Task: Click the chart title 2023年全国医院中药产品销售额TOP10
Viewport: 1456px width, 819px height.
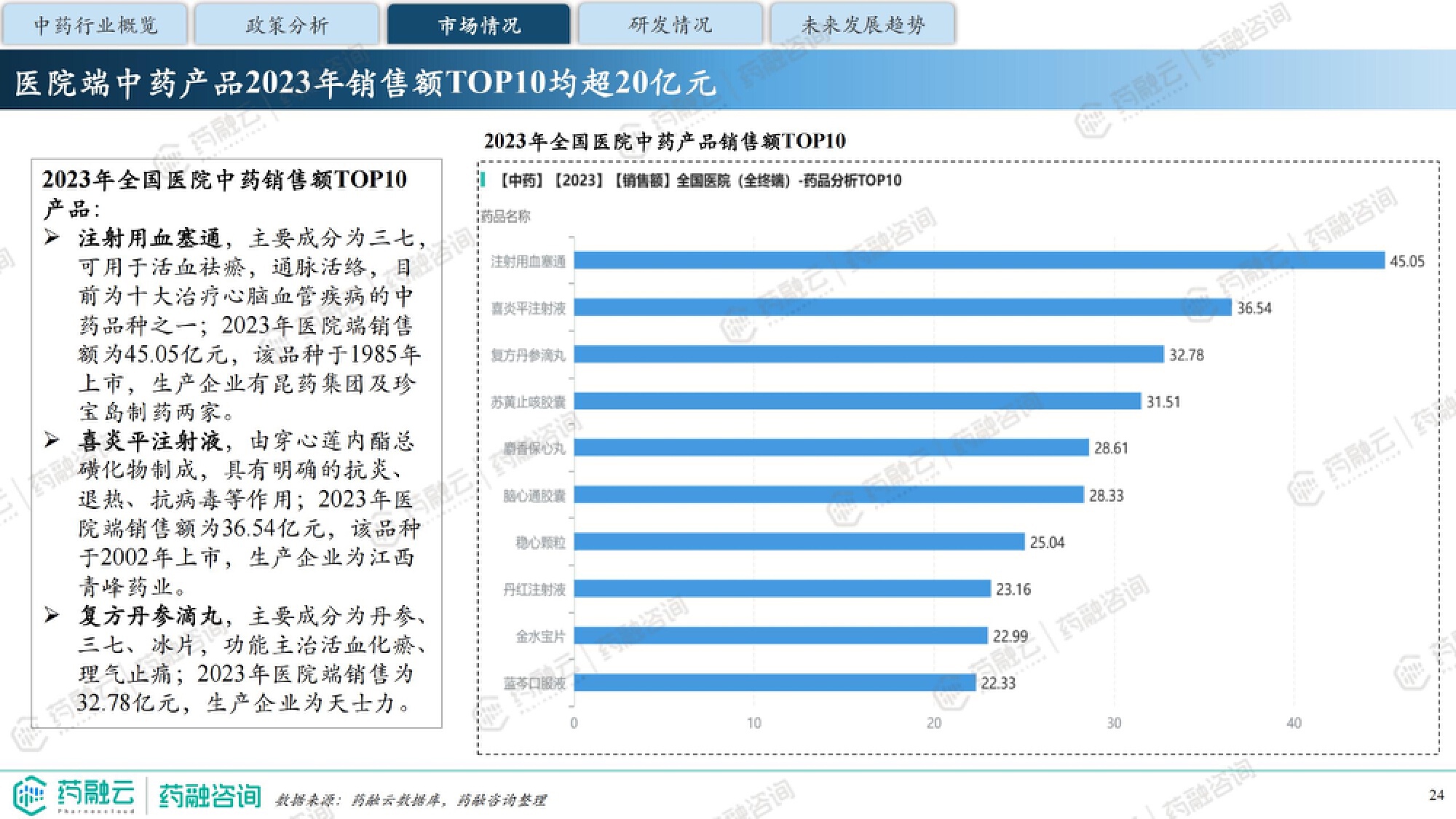Action: coord(665,141)
